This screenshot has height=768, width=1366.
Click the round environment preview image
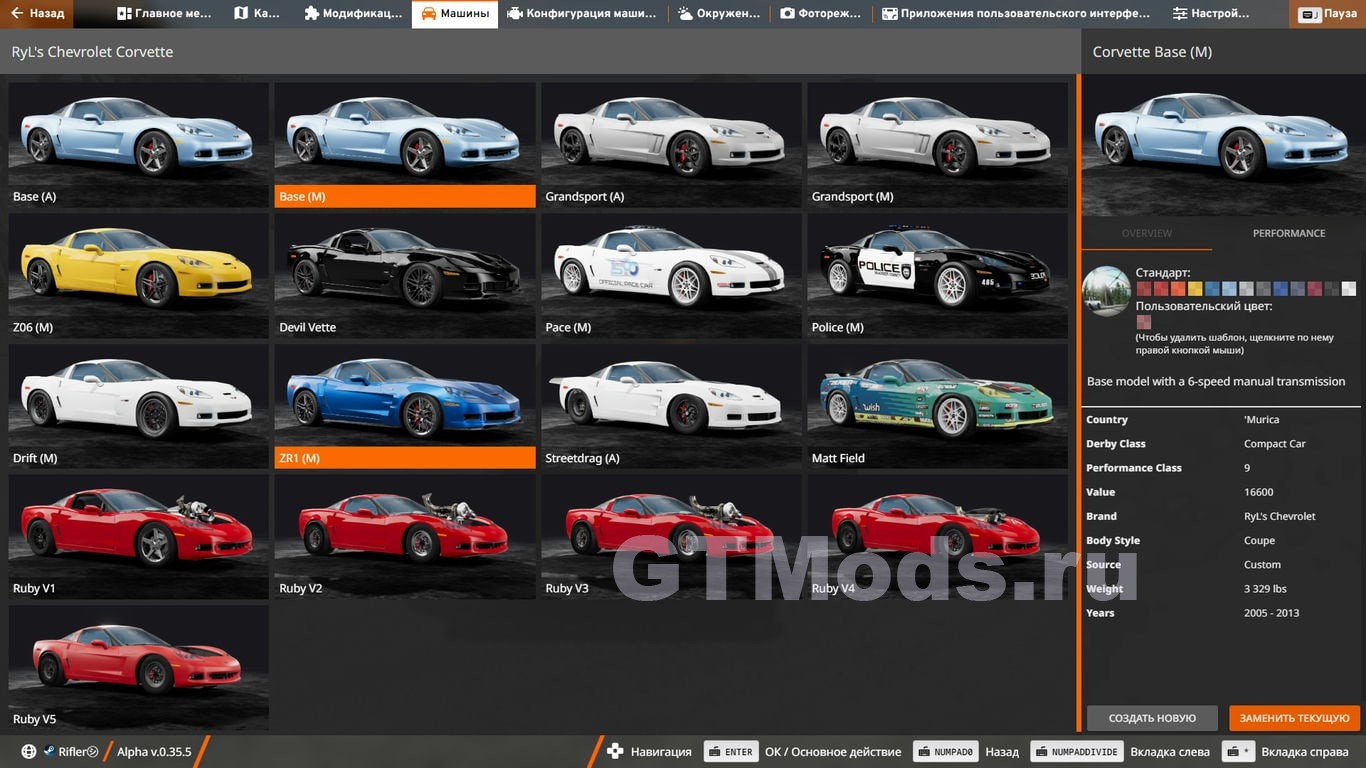point(1106,291)
